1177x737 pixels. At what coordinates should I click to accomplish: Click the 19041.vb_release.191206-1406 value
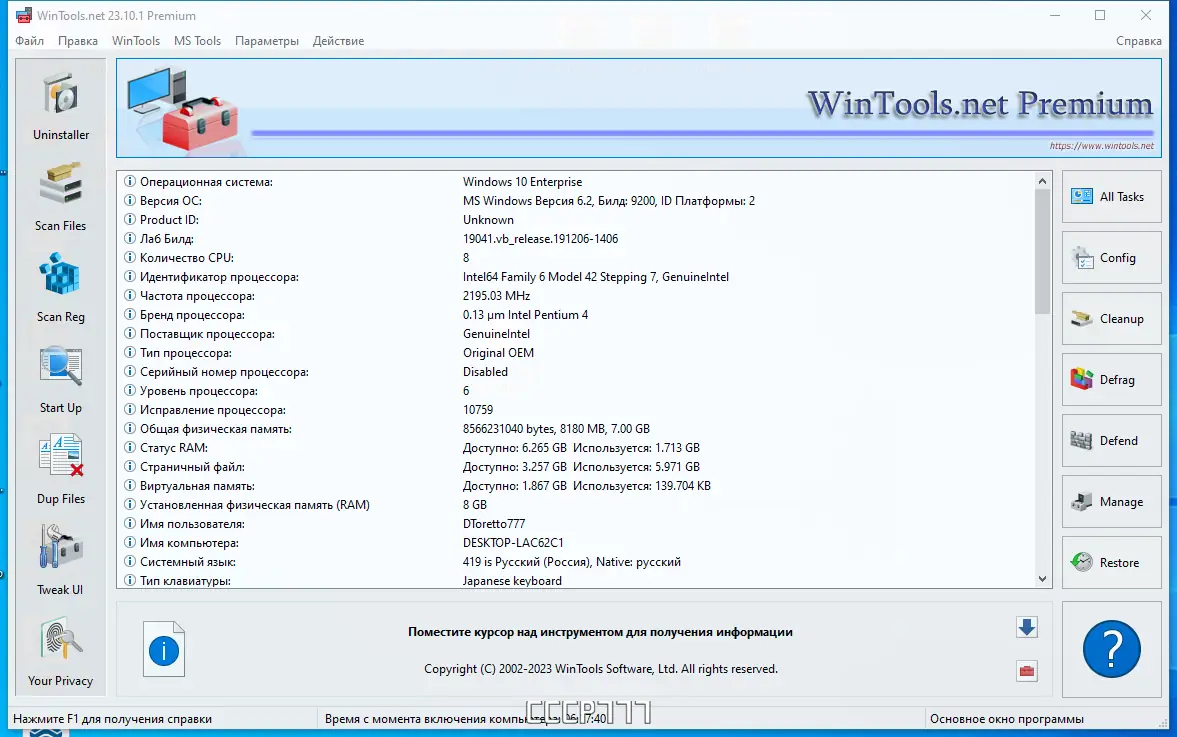(540, 239)
